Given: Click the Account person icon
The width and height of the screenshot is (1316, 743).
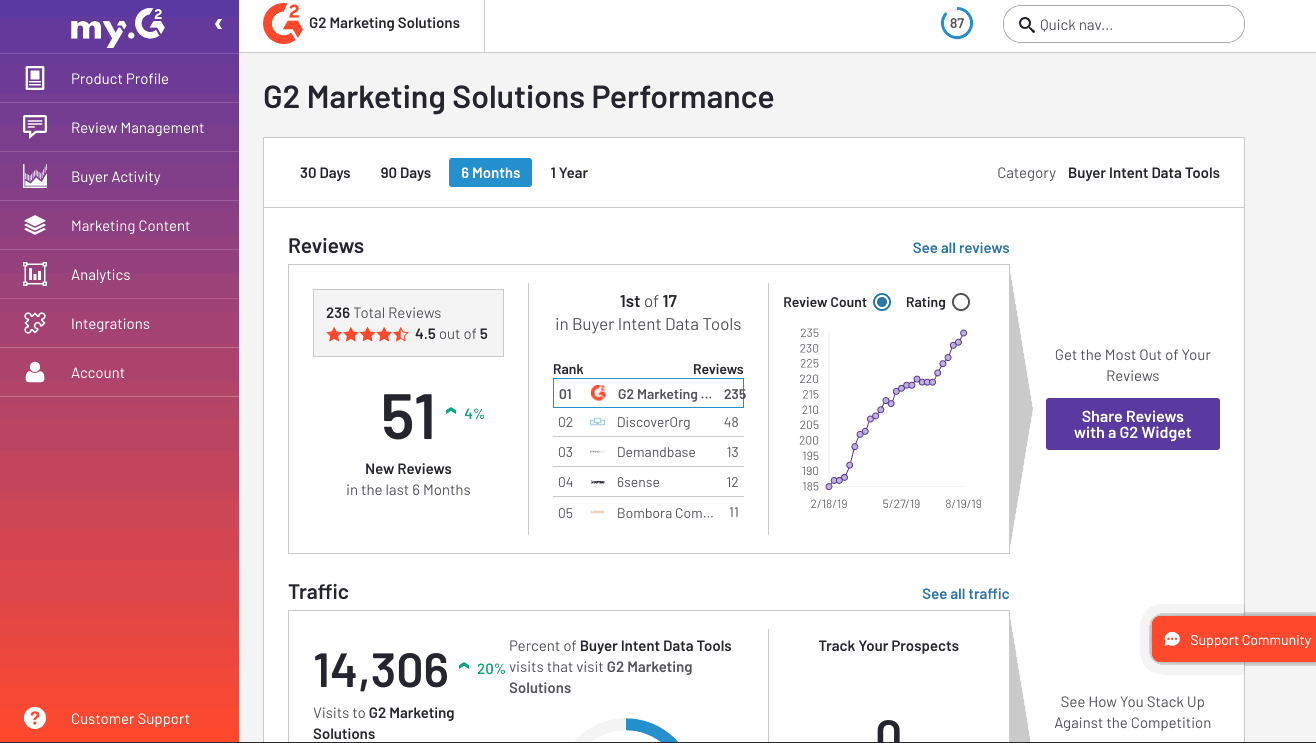Looking at the screenshot, I should [x=35, y=372].
